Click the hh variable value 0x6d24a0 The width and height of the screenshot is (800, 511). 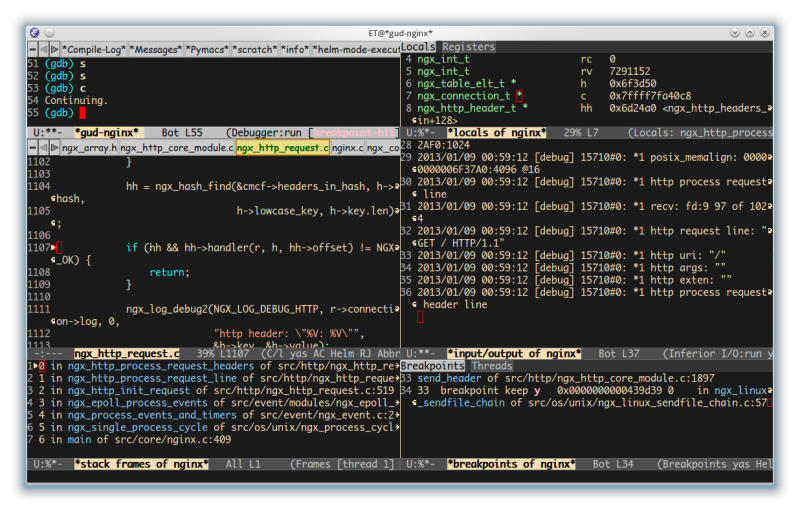633,108
